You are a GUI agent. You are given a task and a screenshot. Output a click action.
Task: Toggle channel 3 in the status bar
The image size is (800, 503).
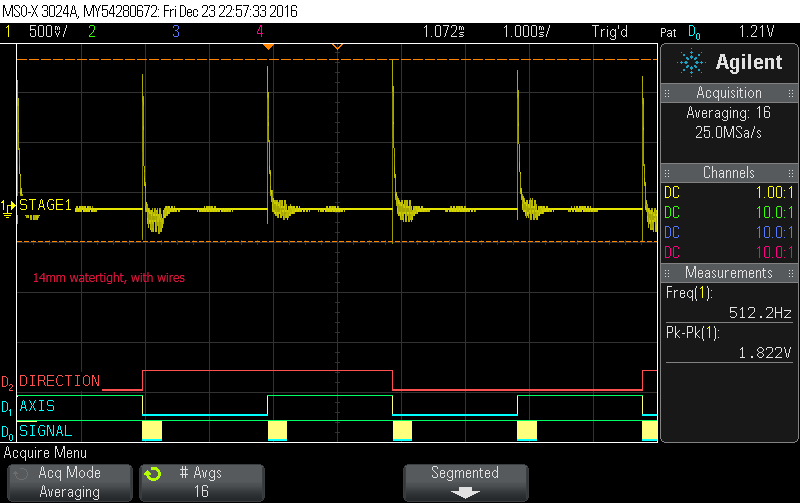(x=175, y=31)
